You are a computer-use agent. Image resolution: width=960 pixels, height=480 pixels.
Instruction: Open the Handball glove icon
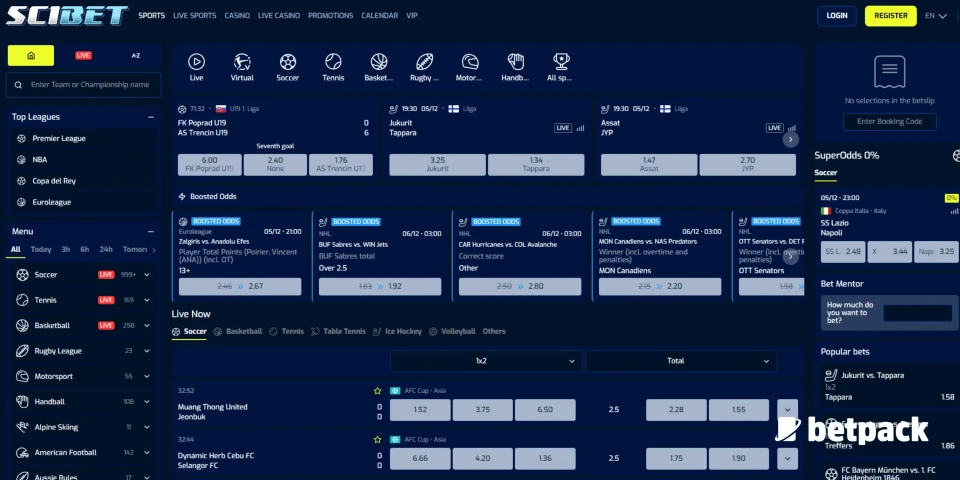point(516,61)
